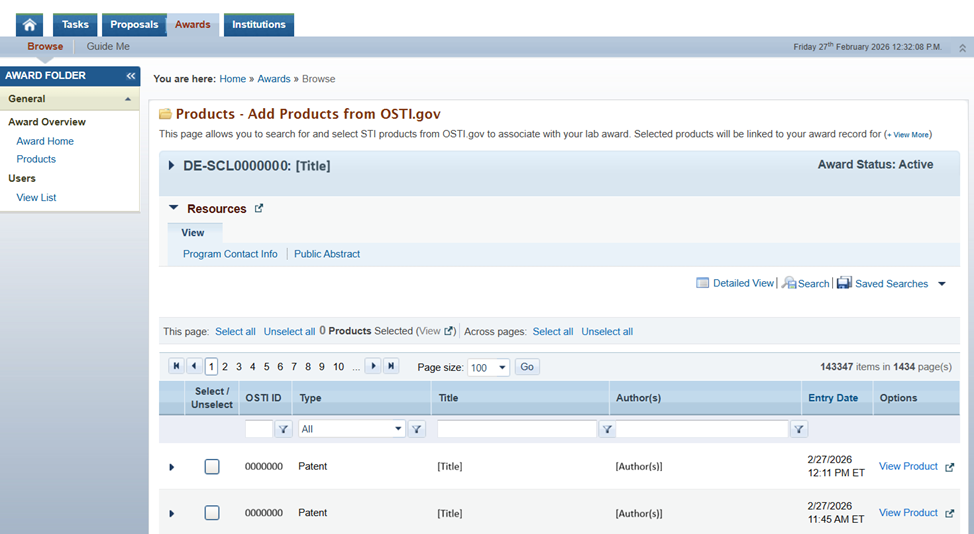Jump to the first results page
The width and height of the screenshot is (974, 534).
click(x=176, y=367)
